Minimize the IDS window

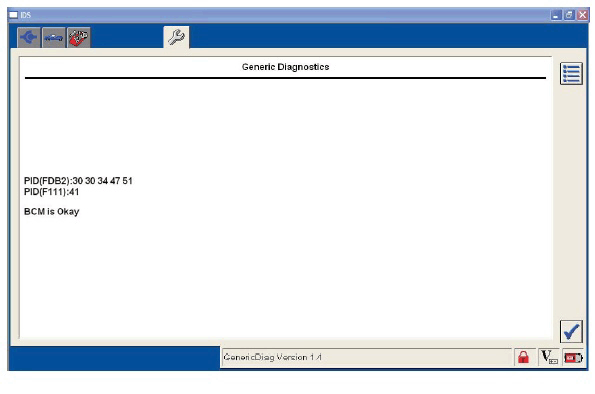point(556,15)
